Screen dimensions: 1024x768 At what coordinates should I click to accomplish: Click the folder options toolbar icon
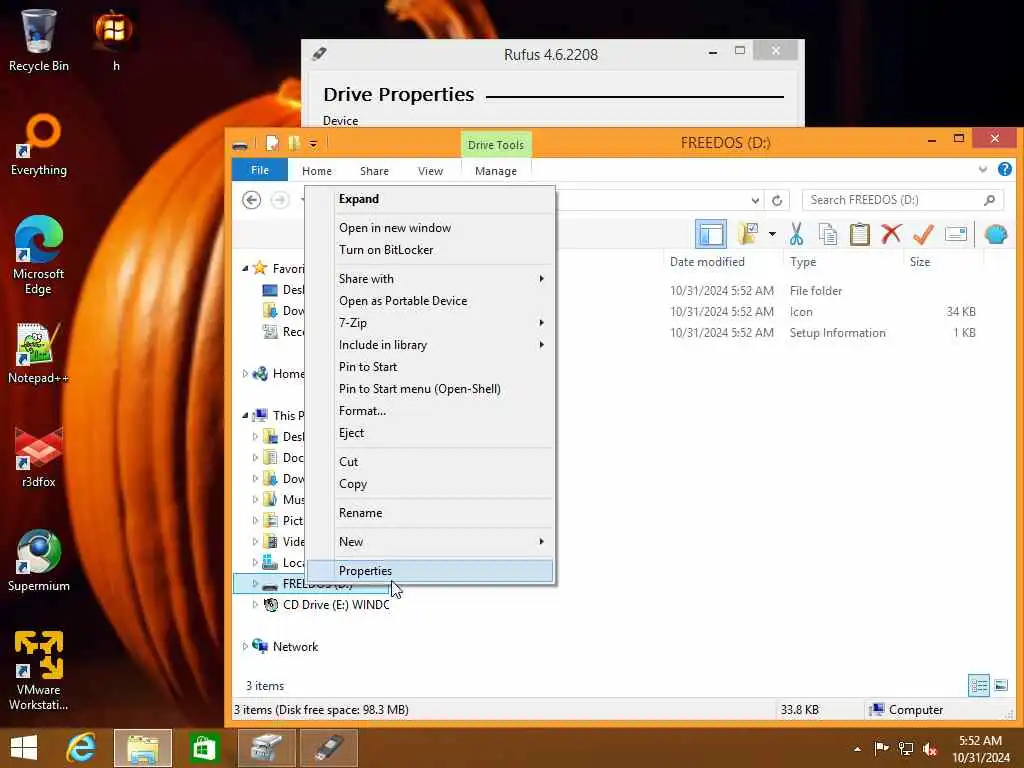[x=748, y=234]
